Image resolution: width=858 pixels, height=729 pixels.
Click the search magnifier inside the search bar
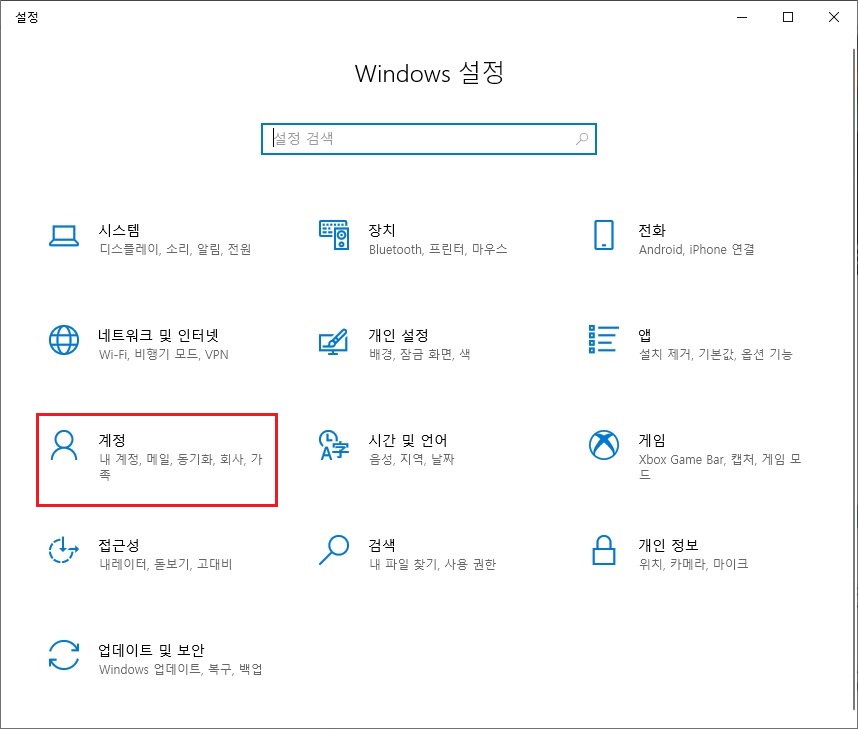click(581, 139)
